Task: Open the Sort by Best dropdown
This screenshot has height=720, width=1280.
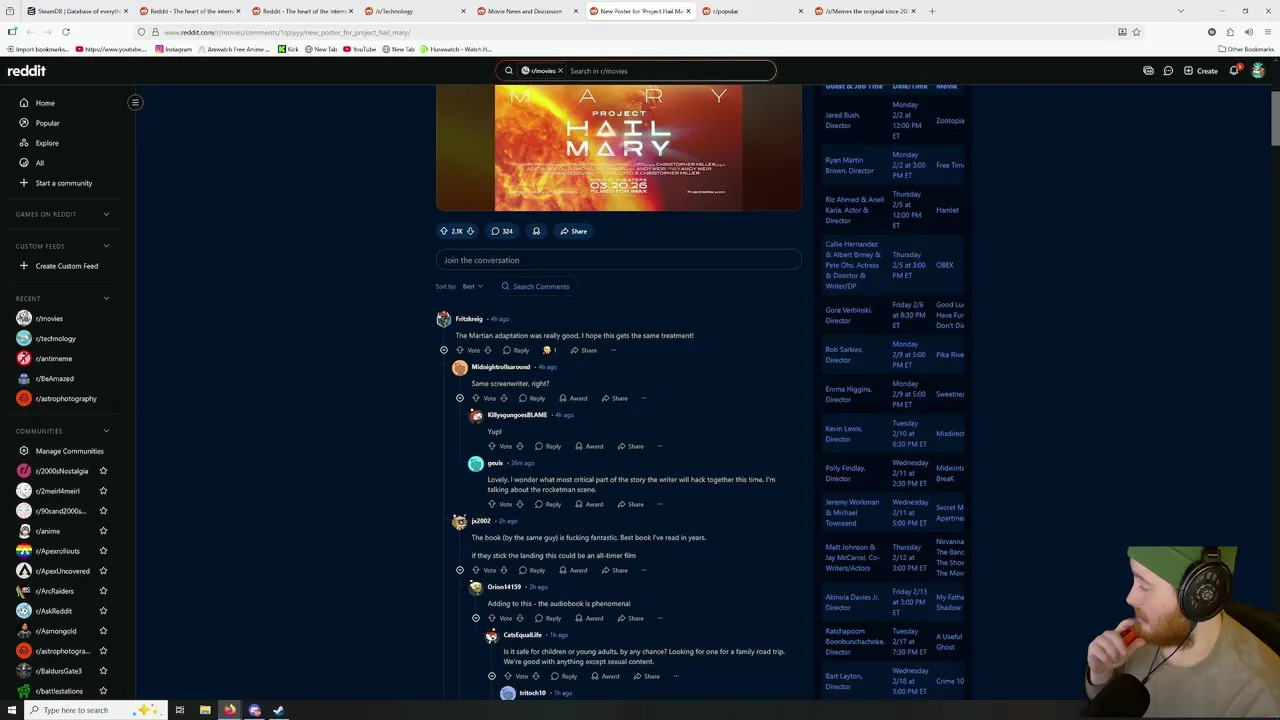Action: click(x=472, y=286)
